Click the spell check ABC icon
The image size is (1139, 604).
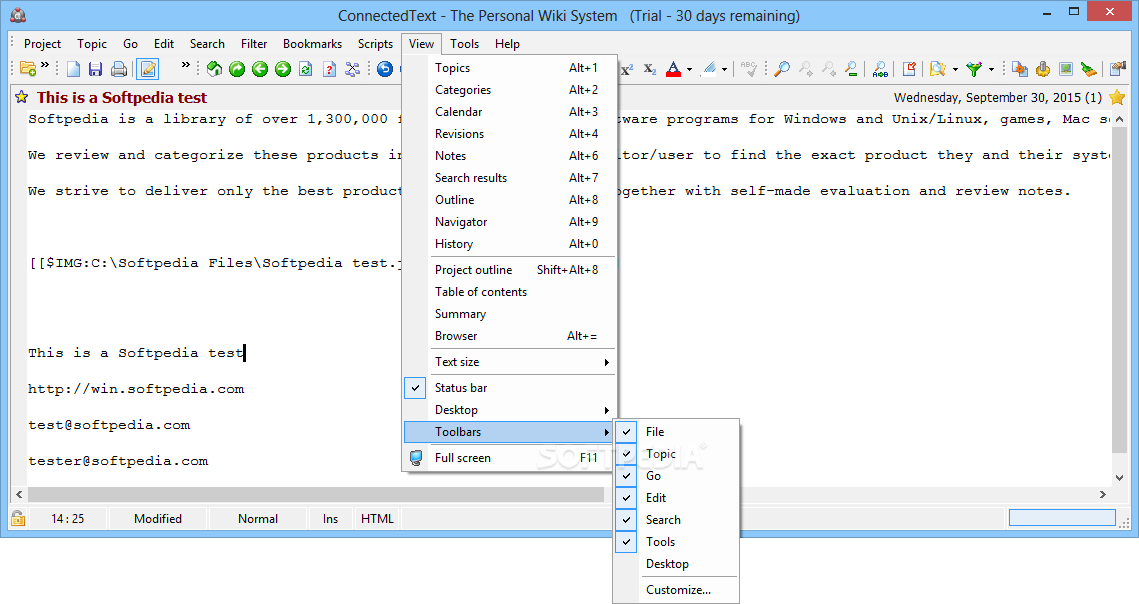[749, 69]
